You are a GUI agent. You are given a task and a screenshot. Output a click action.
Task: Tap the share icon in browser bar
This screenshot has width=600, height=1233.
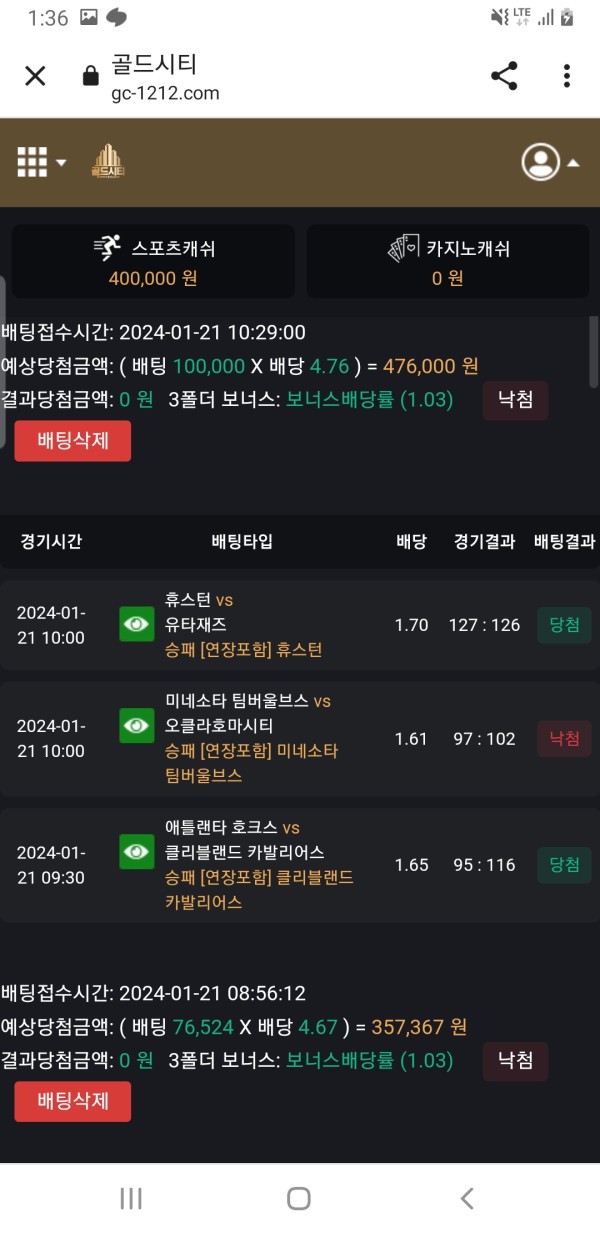click(x=504, y=76)
